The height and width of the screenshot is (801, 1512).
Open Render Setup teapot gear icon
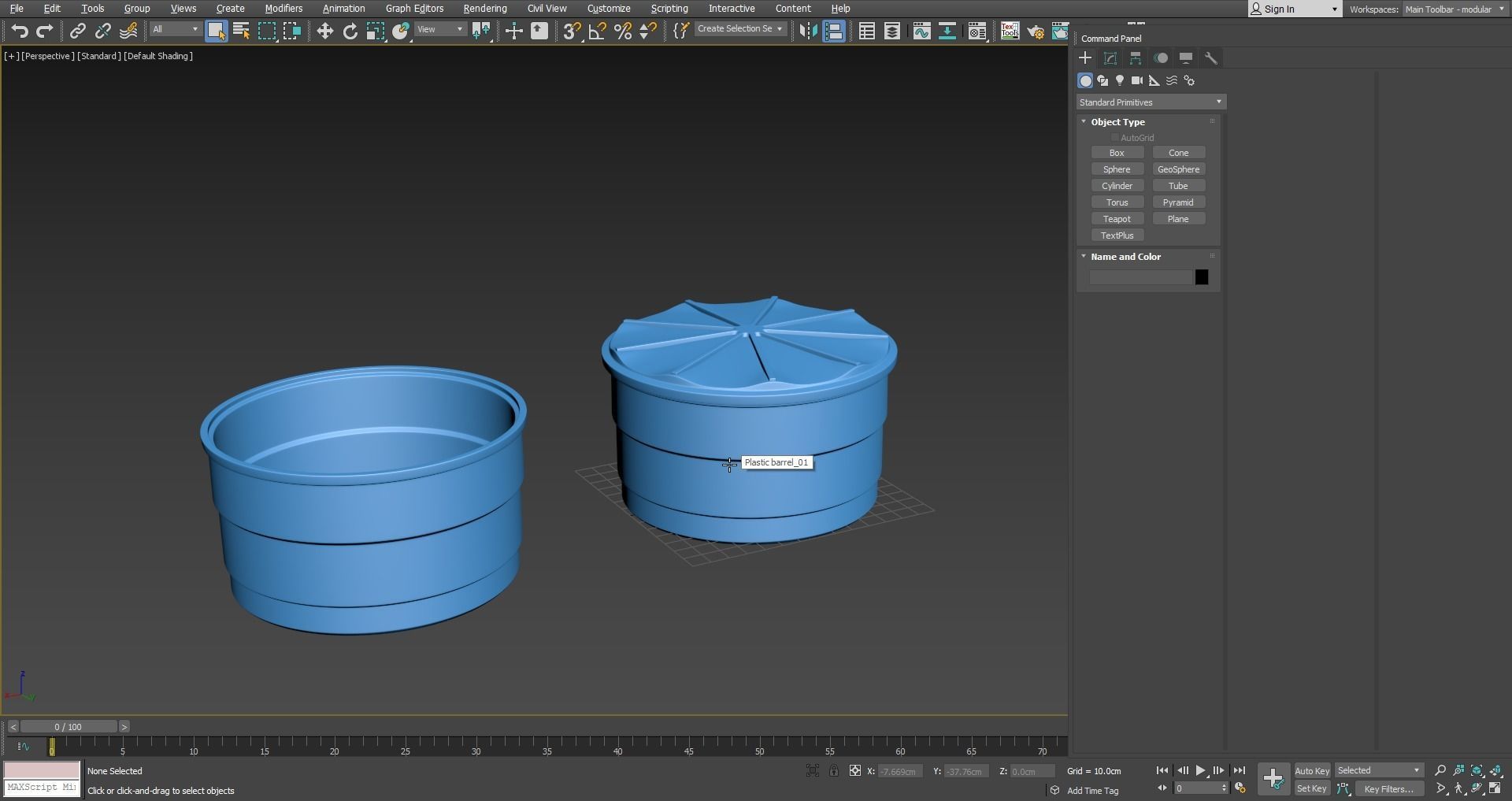[1035, 31]
